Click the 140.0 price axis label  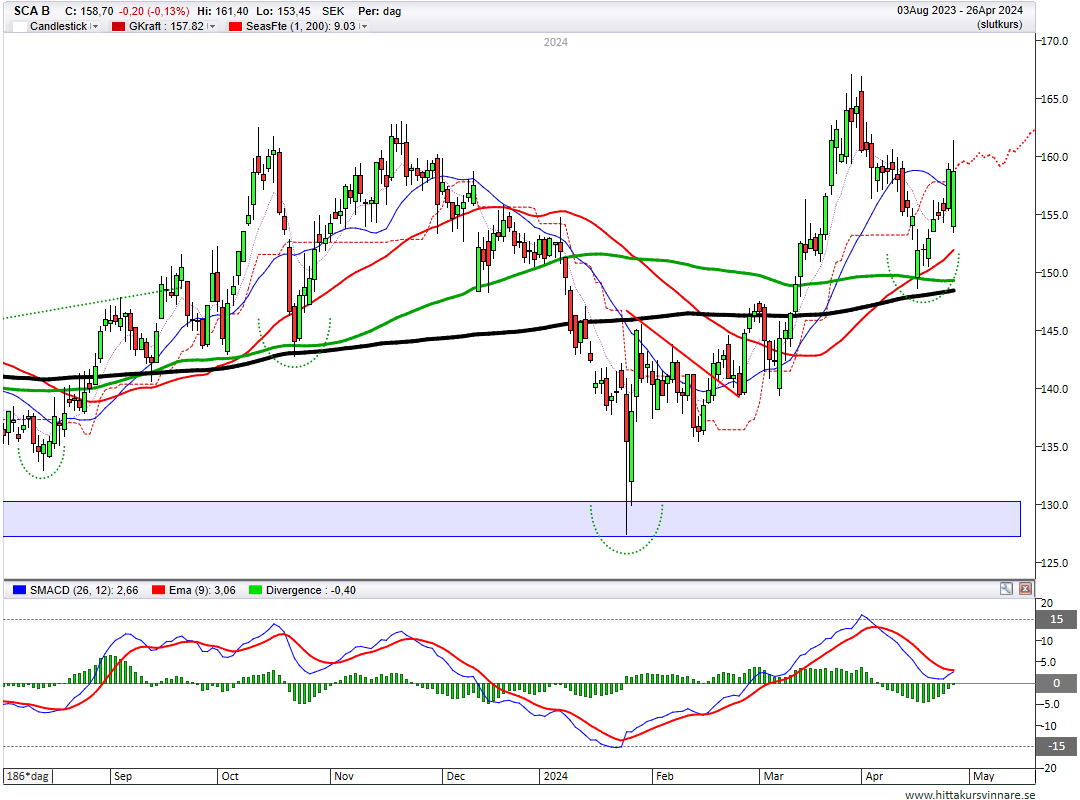click(1054, 389)
